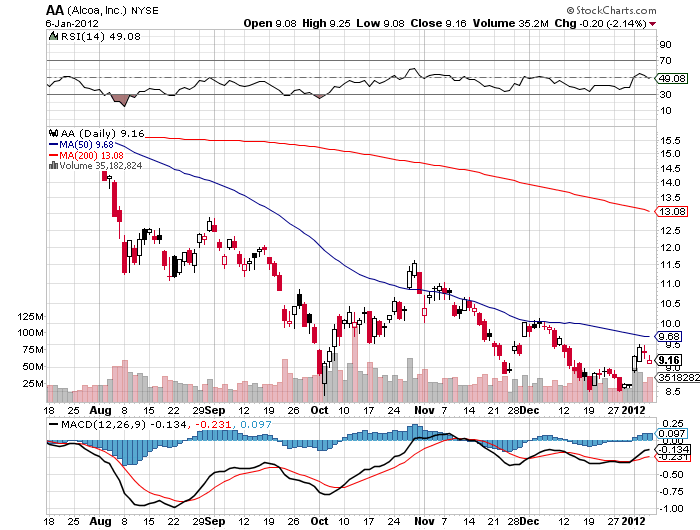Click the AA (Daily) candlestick legend icon

pos(54,133)
